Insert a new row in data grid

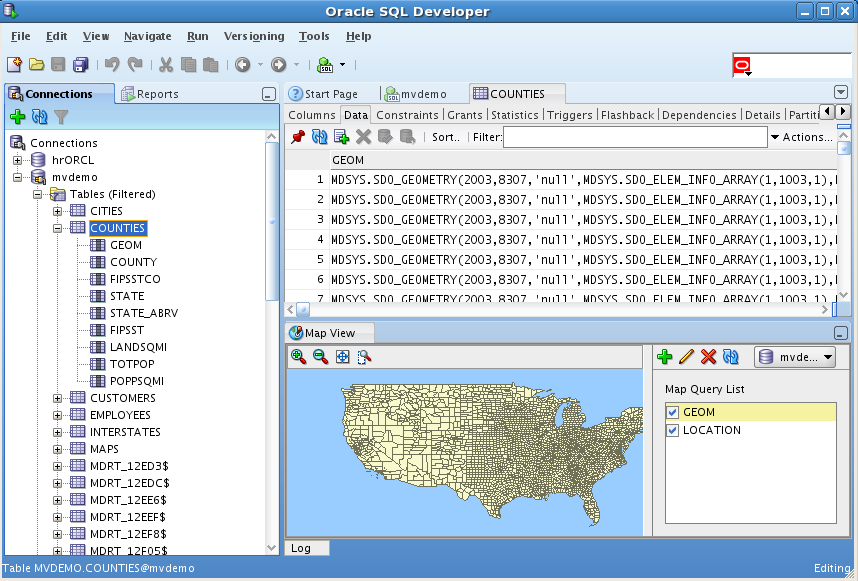point(341,137)
